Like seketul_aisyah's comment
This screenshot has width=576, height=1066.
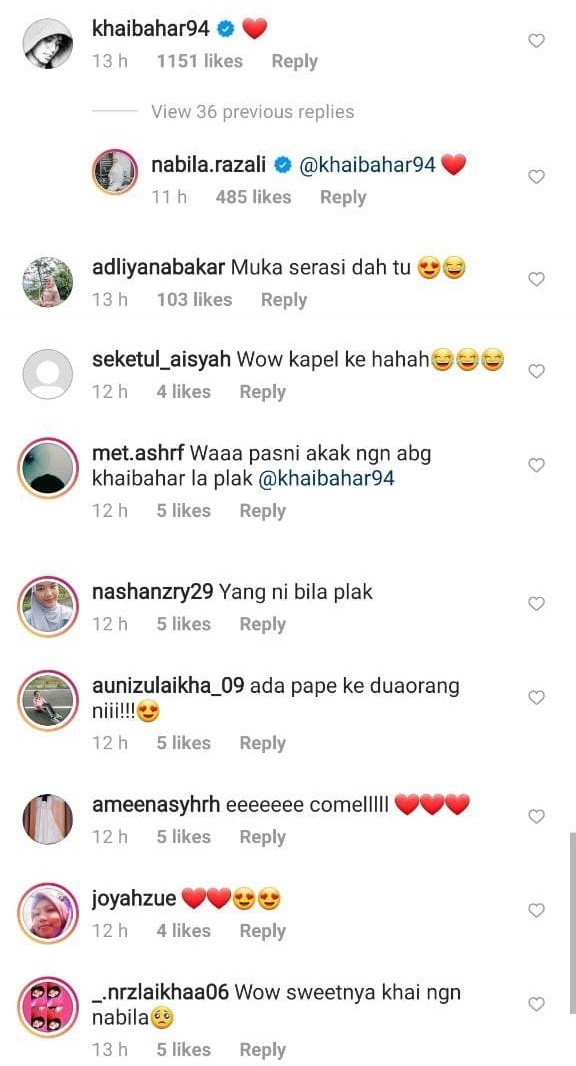(x=537, y=371)
